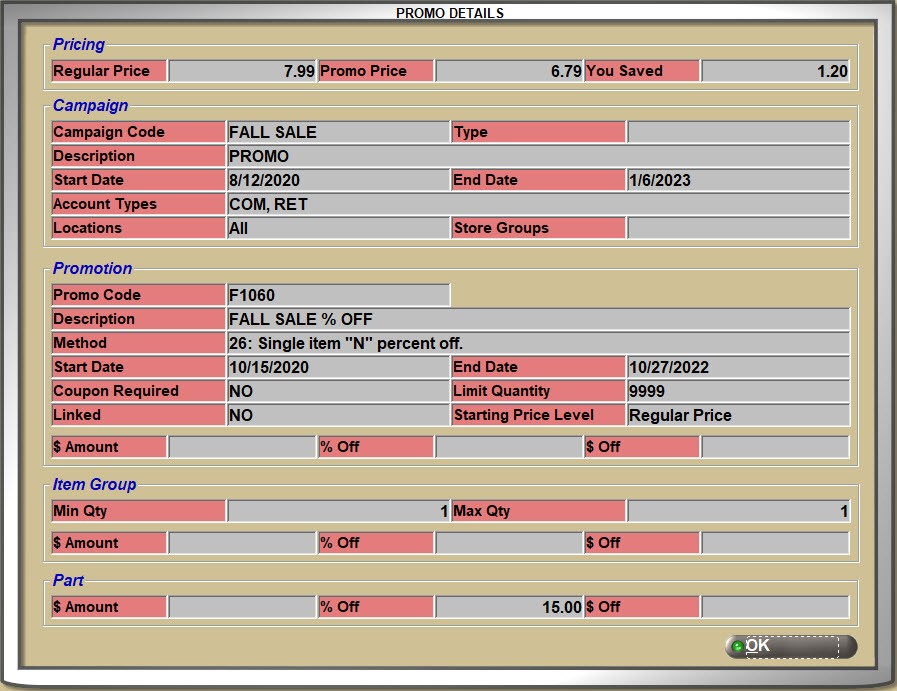Select Starting Price Level Regular Price field
897x691 pixels.
[x=738, y=415]
